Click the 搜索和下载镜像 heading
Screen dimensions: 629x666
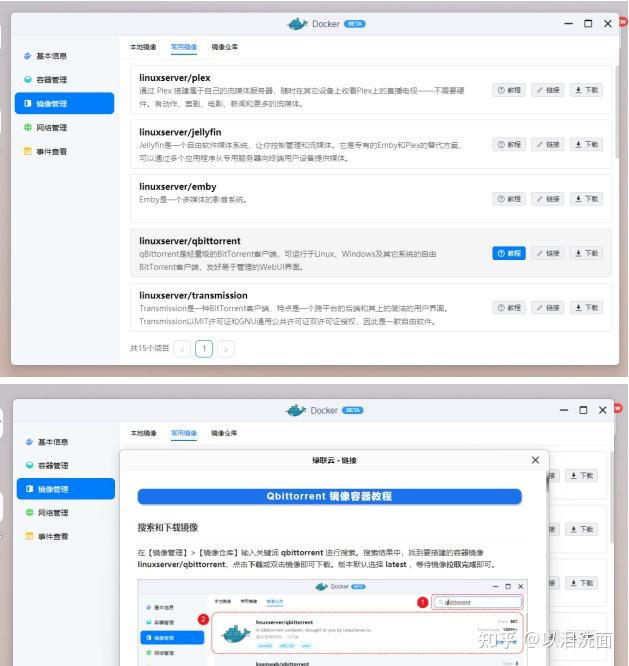[x=168, y=528]
